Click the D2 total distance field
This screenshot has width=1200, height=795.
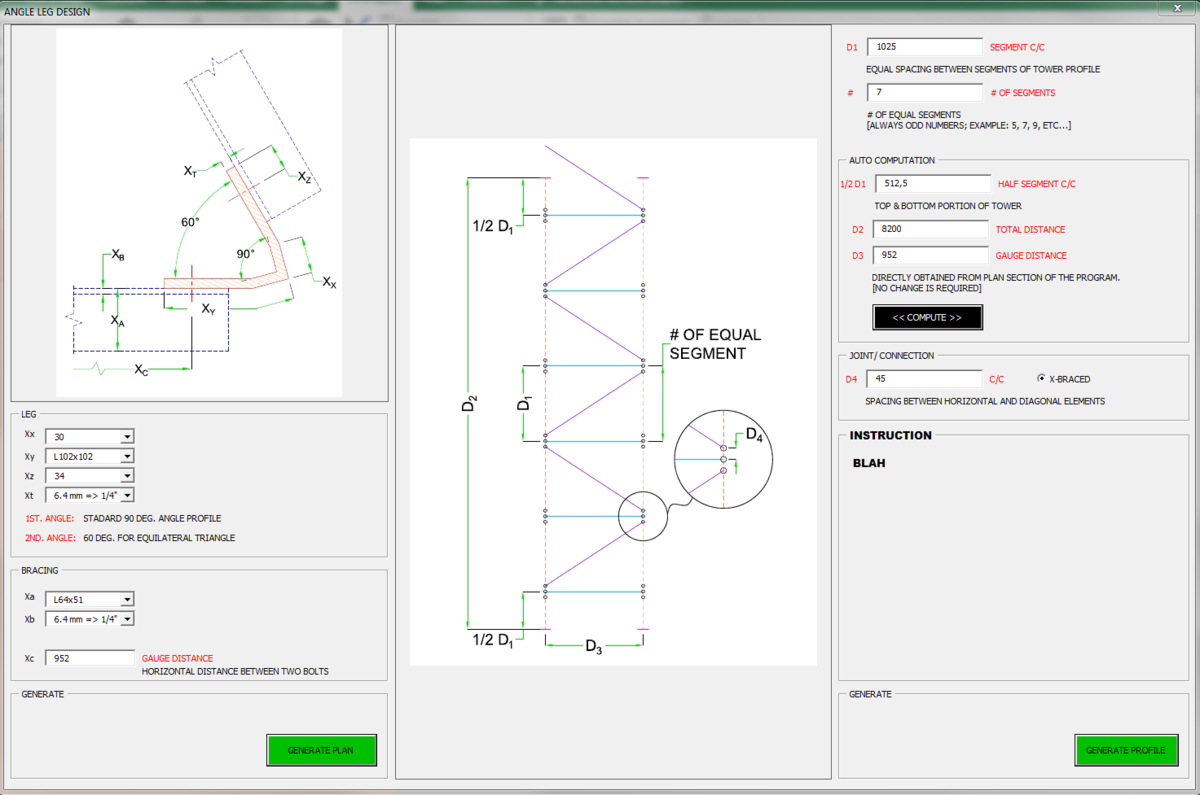pyautogui.click(x=930, y=229)
